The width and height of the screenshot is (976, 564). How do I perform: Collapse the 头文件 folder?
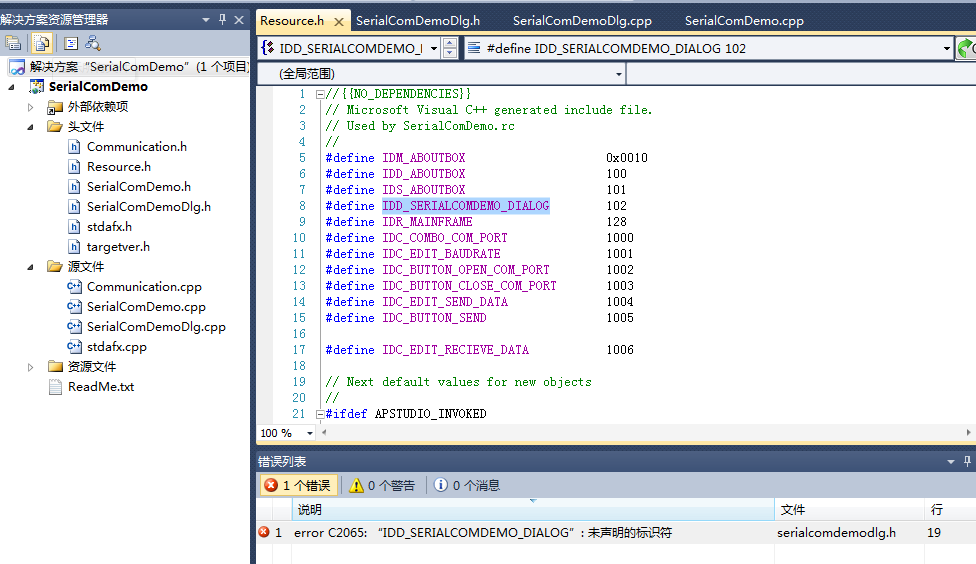click(30, 127)
